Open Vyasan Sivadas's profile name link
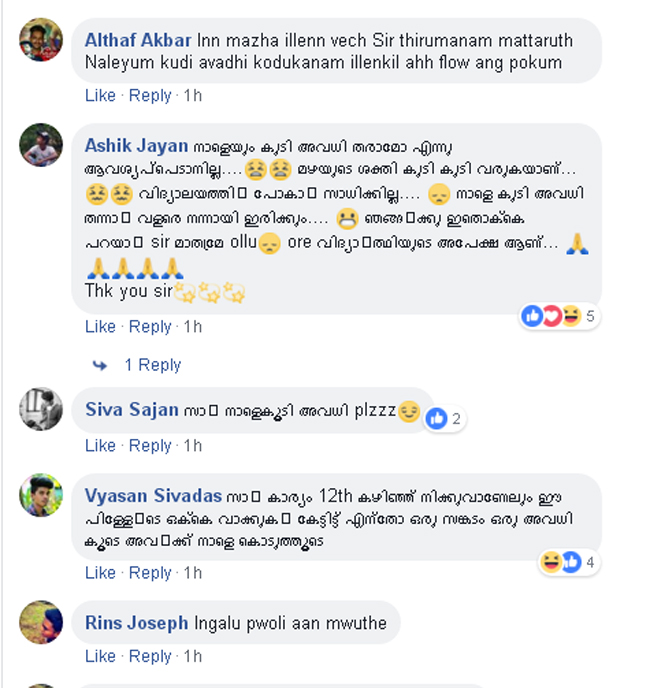650x688 pixels. pos(153,496)
